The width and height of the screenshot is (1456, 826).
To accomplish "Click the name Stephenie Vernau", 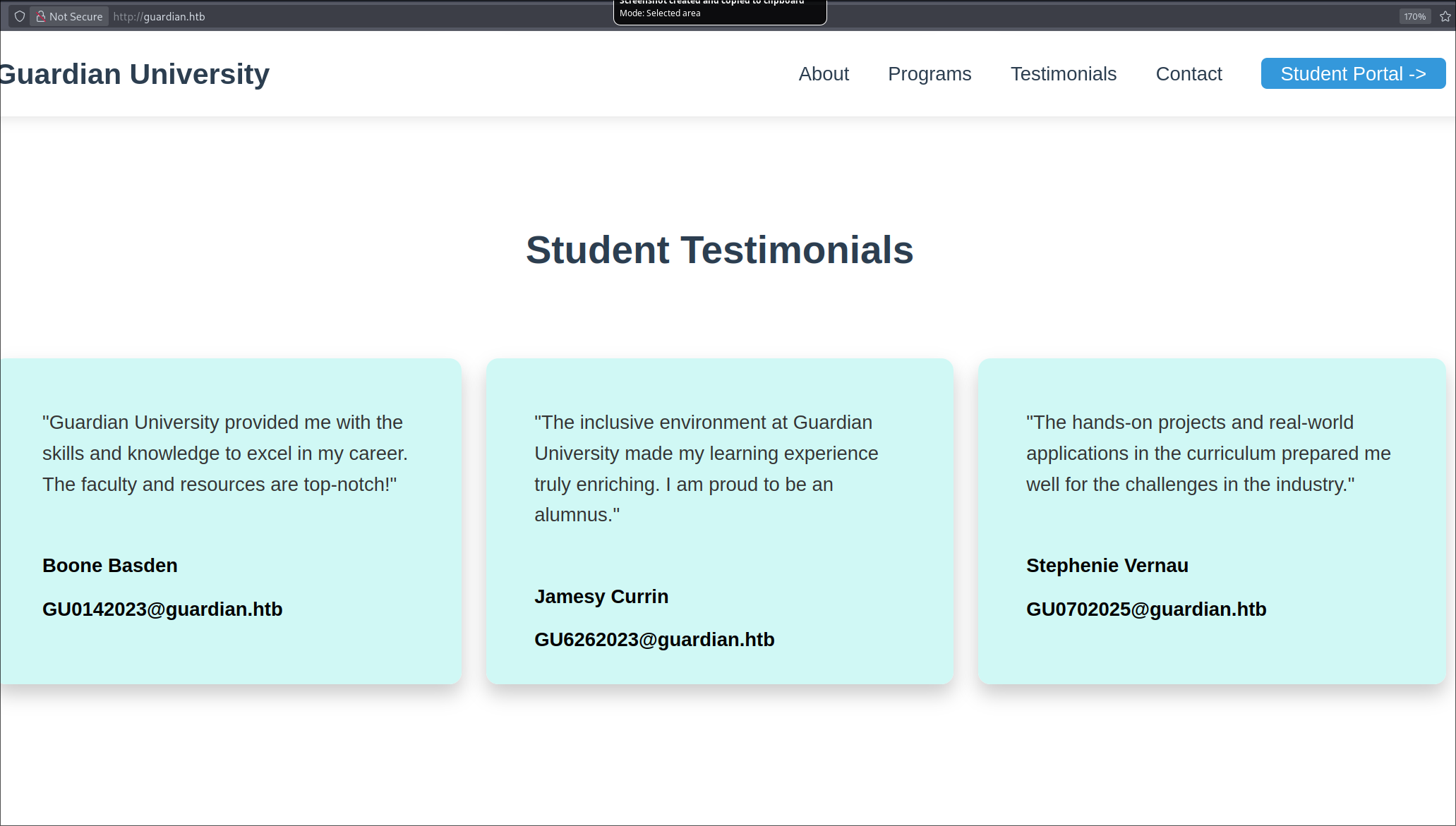I will point(1107,566).
